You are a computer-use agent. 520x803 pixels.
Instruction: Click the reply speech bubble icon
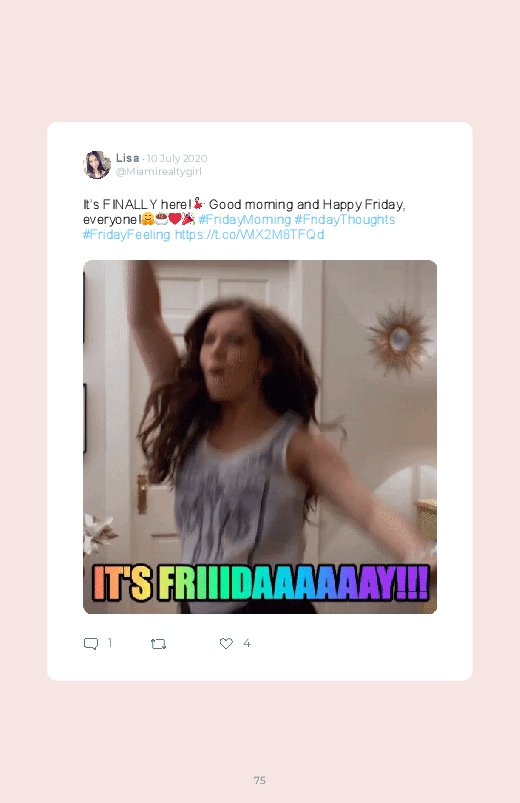point(91,644)
